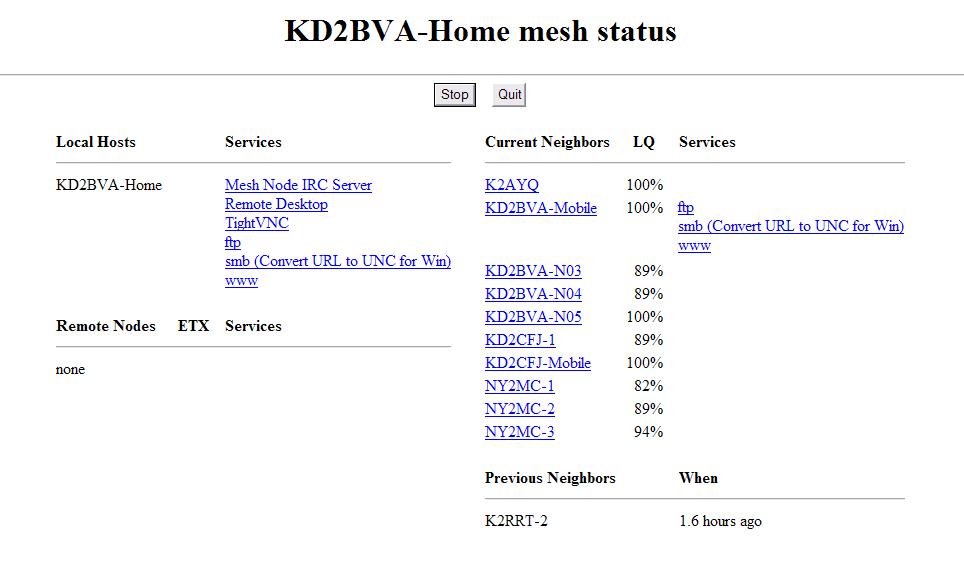
Task: Visit the KD2BVA-N05 neighbor node
Action: [x=533, y=317]
